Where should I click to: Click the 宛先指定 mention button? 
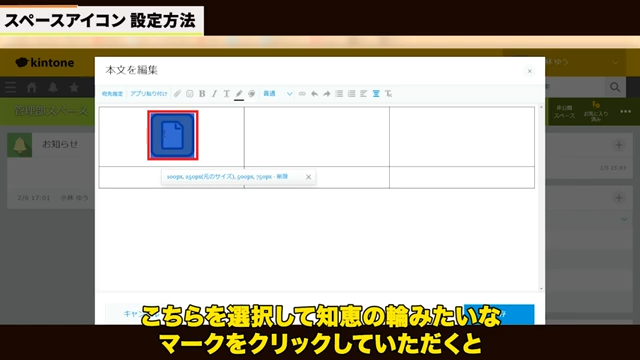[x=112, y=94]
